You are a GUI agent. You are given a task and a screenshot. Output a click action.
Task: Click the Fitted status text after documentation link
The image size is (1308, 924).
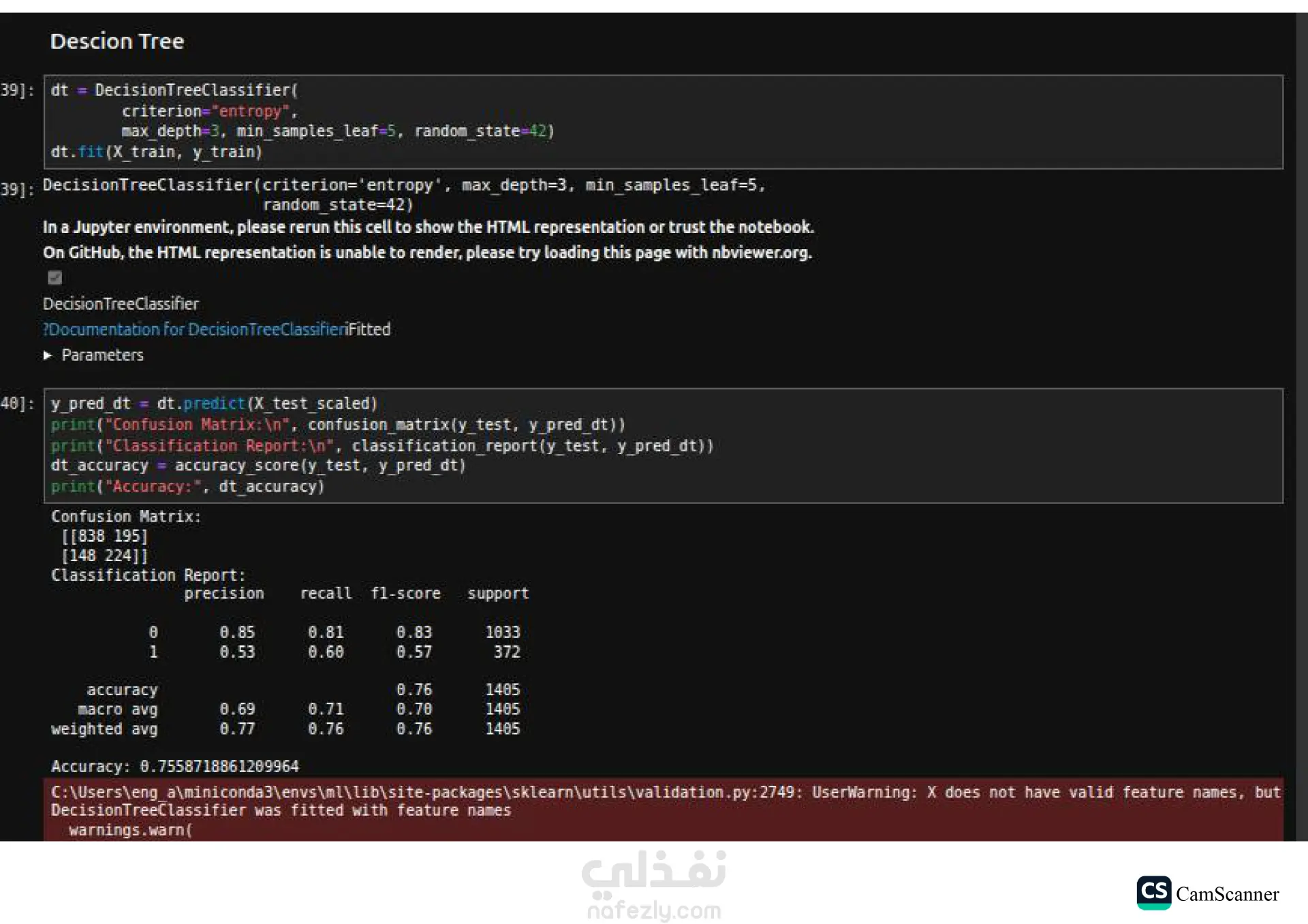pos(370,330)
